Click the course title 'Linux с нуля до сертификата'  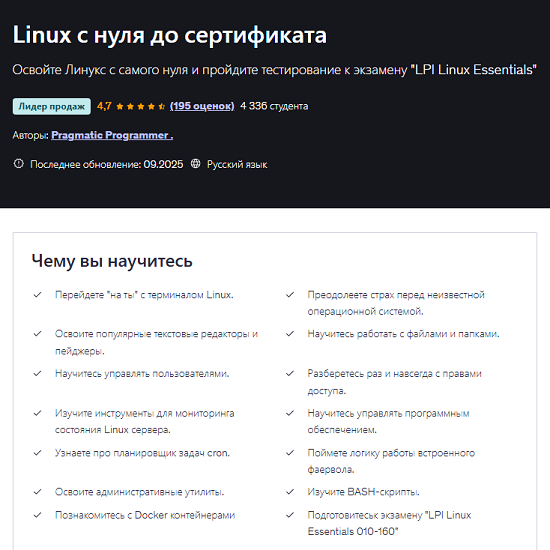170,35
